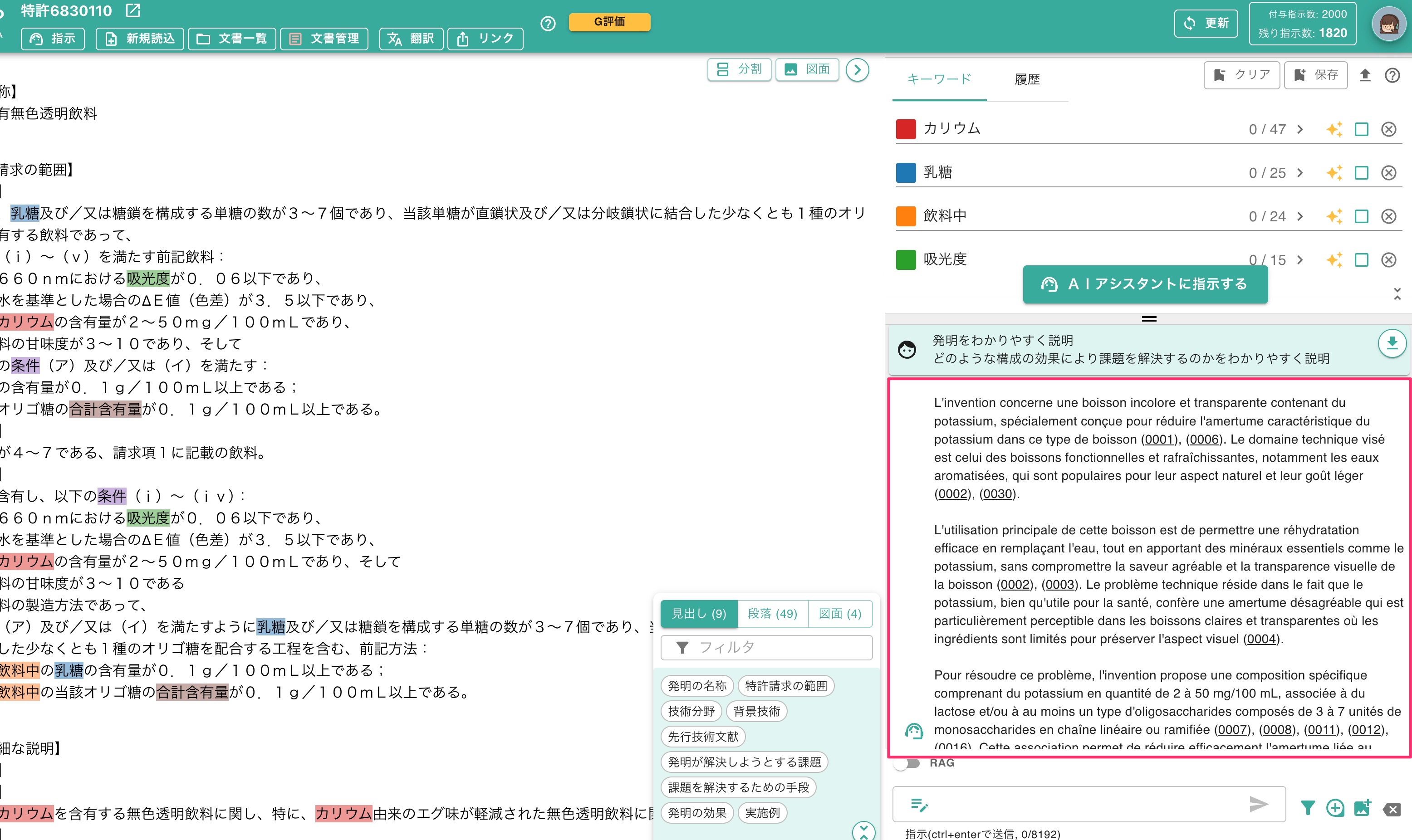Remove the 乳糖 keyword with circled X
The image size is (1412, 840).
point(1389,173)
